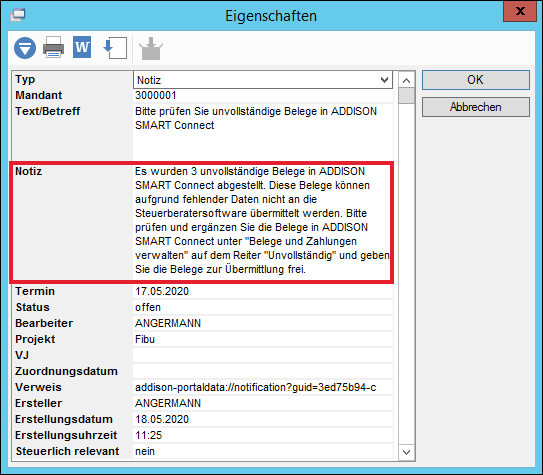Click the Steuerlich relevant value nein
Screen dimensions: 543x475
click(145, 451)
